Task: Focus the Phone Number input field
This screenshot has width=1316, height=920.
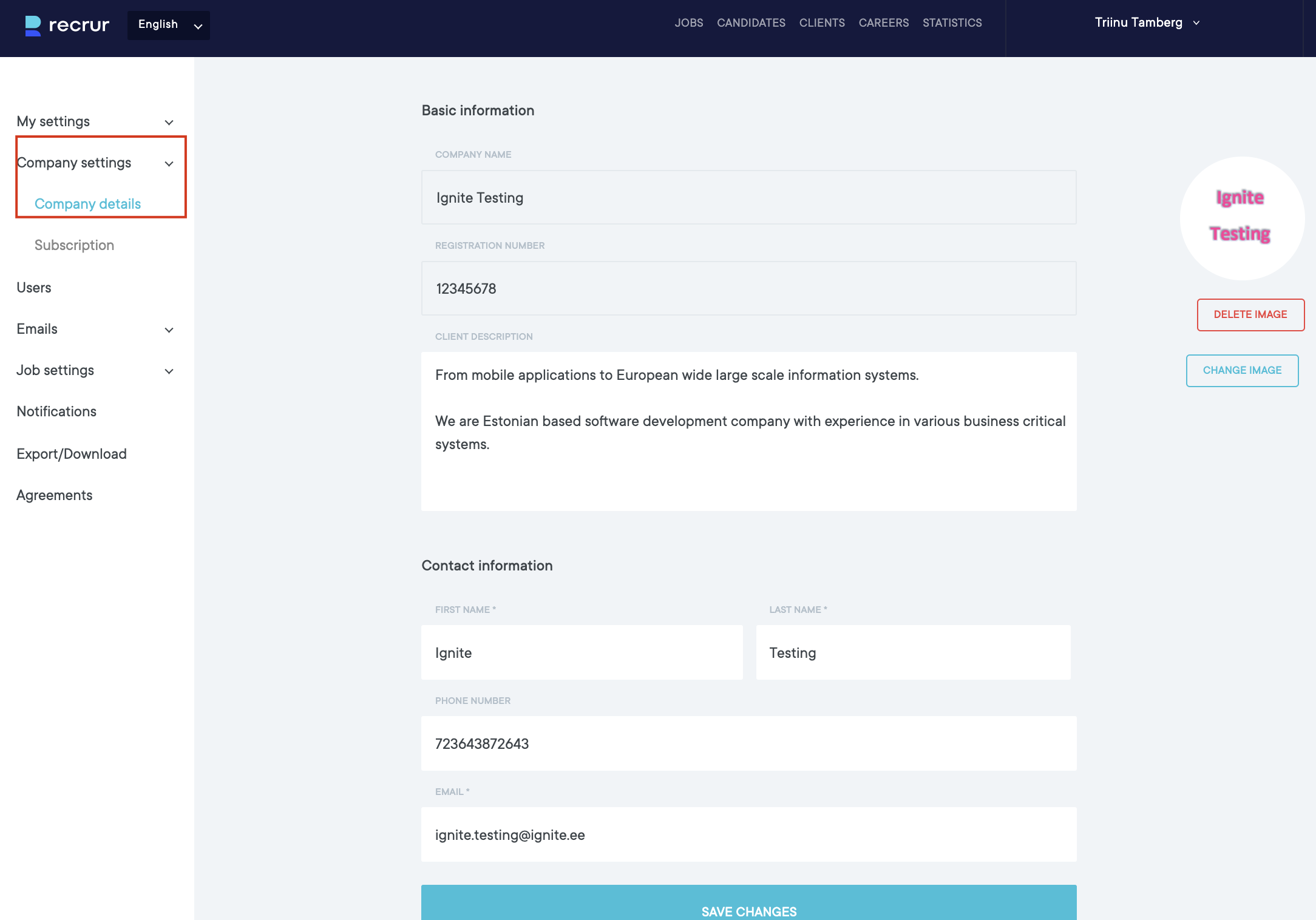Action: pos(748,743)
